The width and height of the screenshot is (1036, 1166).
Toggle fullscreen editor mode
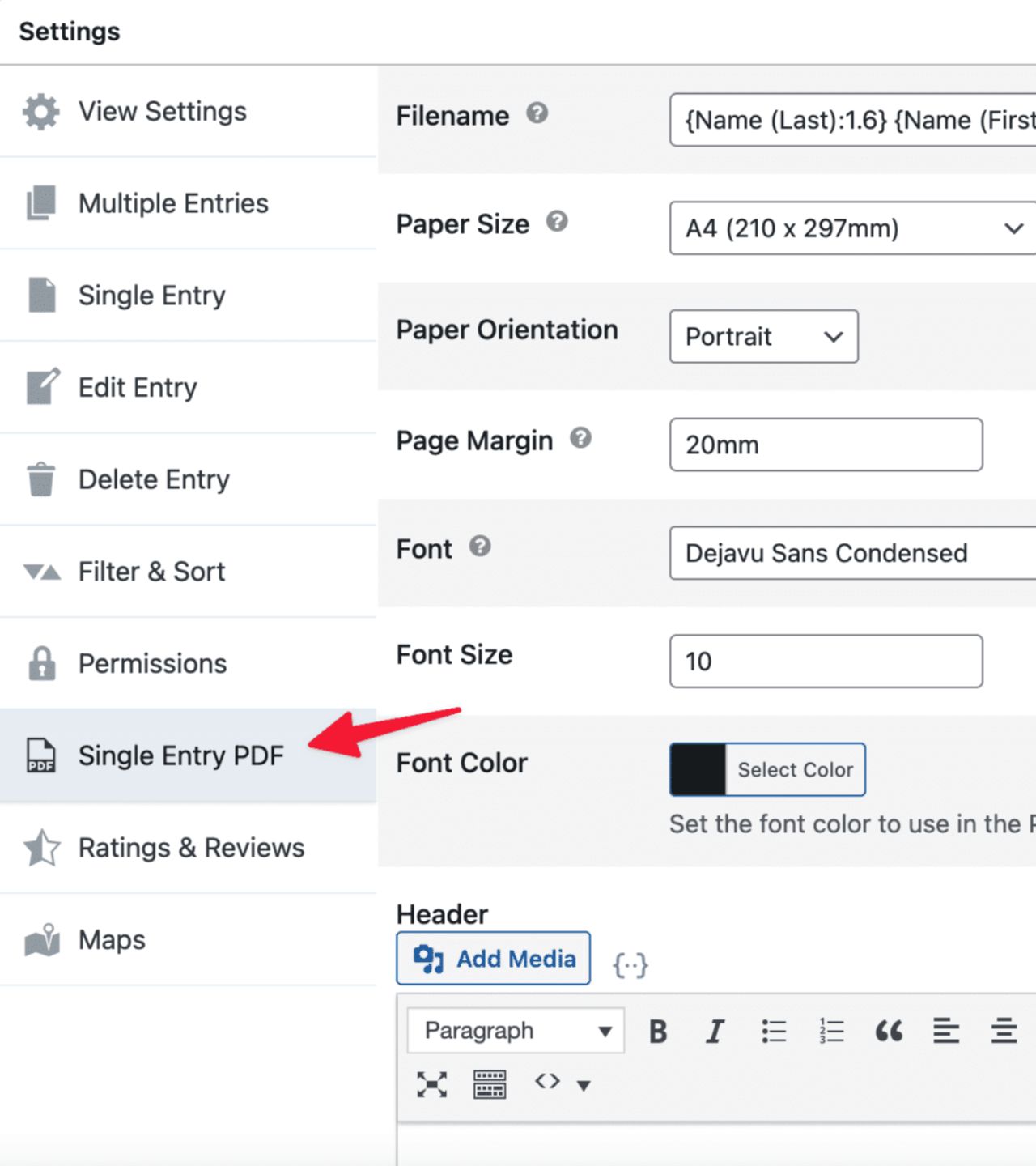[x=432, y=1083]
